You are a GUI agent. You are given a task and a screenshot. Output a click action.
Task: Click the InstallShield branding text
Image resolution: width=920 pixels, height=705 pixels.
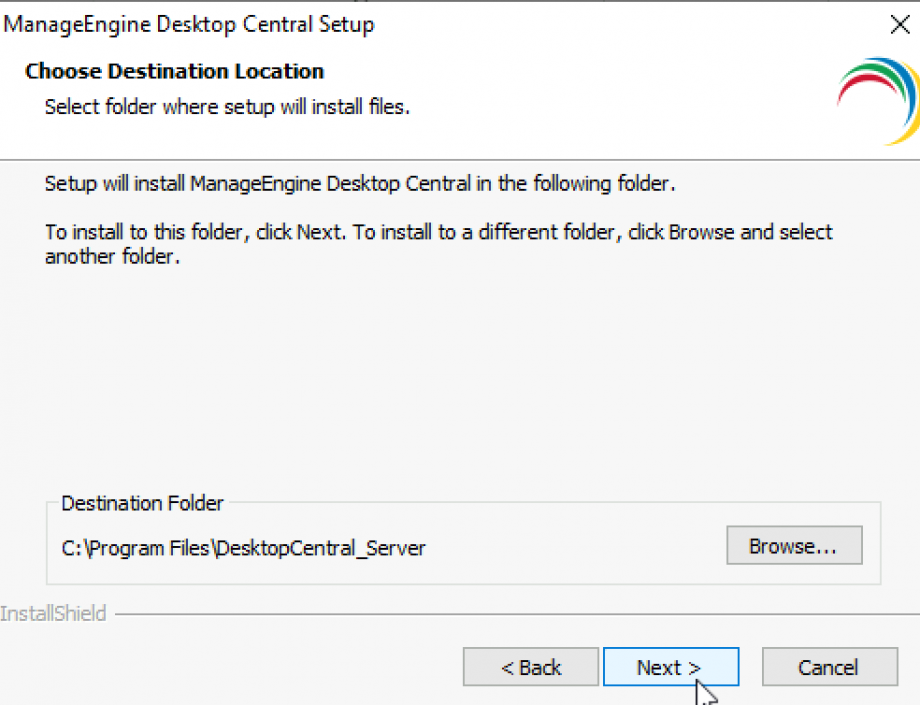pyautogui.click(x=54, y=613)
